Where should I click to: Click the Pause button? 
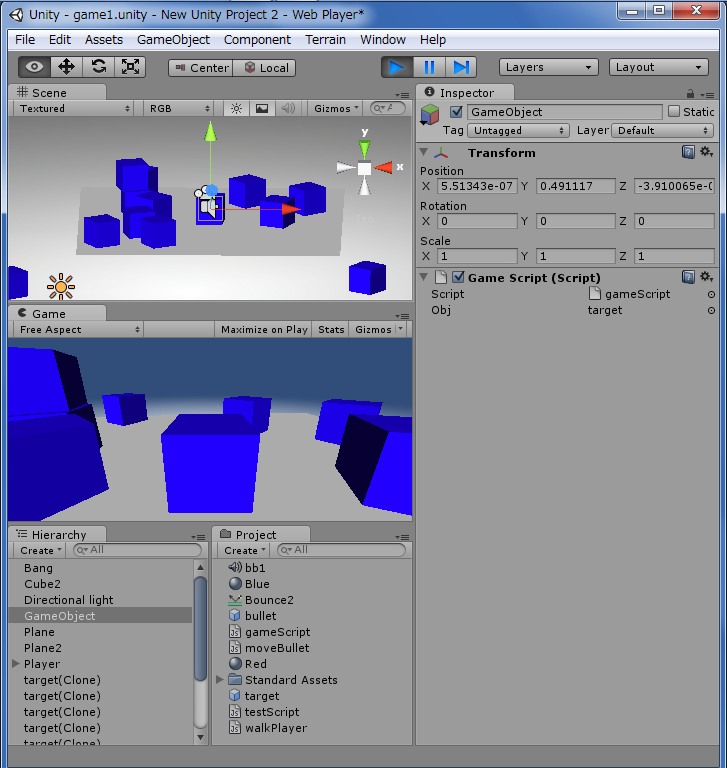(429, 67)
